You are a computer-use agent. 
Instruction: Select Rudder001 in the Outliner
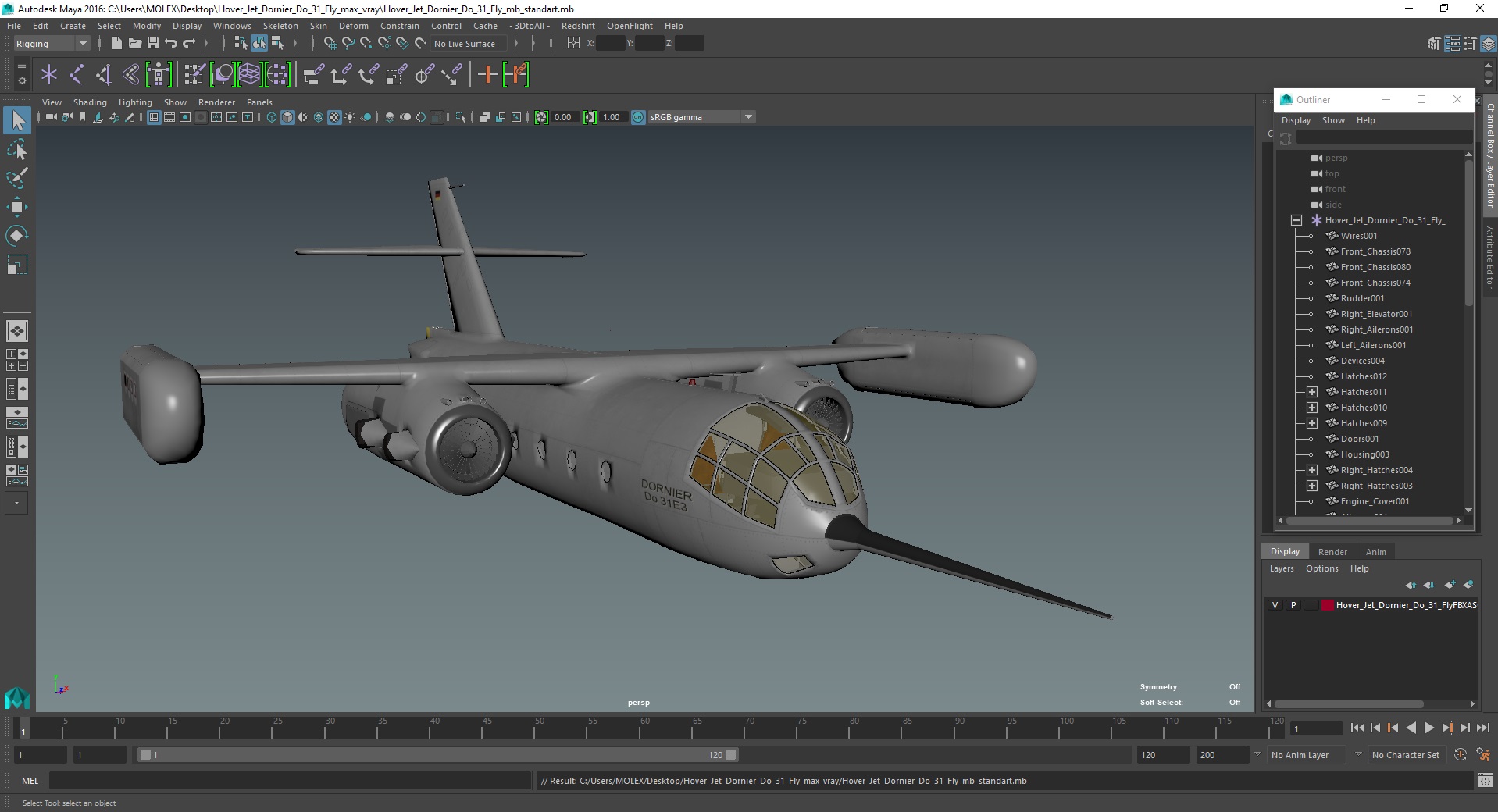click(1362, 298)
